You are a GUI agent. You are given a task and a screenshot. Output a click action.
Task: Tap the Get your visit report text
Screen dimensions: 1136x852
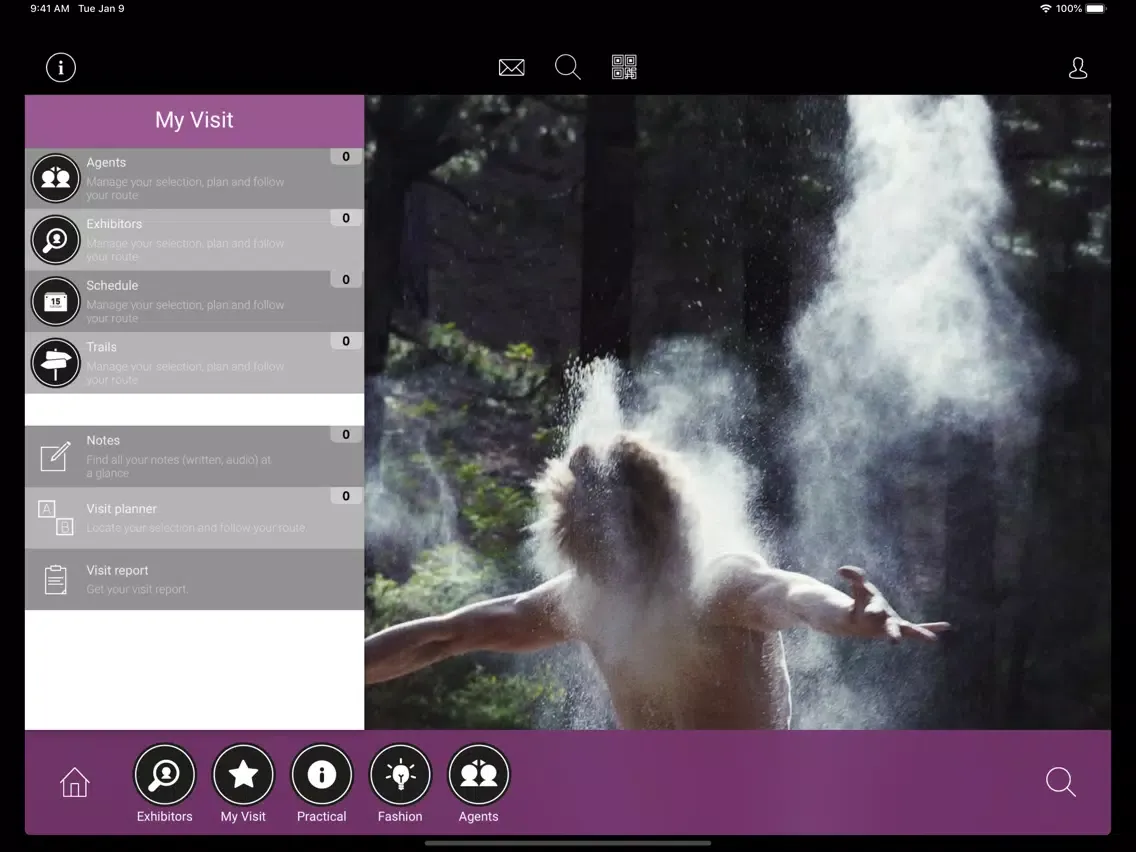(x=137, y=590)
